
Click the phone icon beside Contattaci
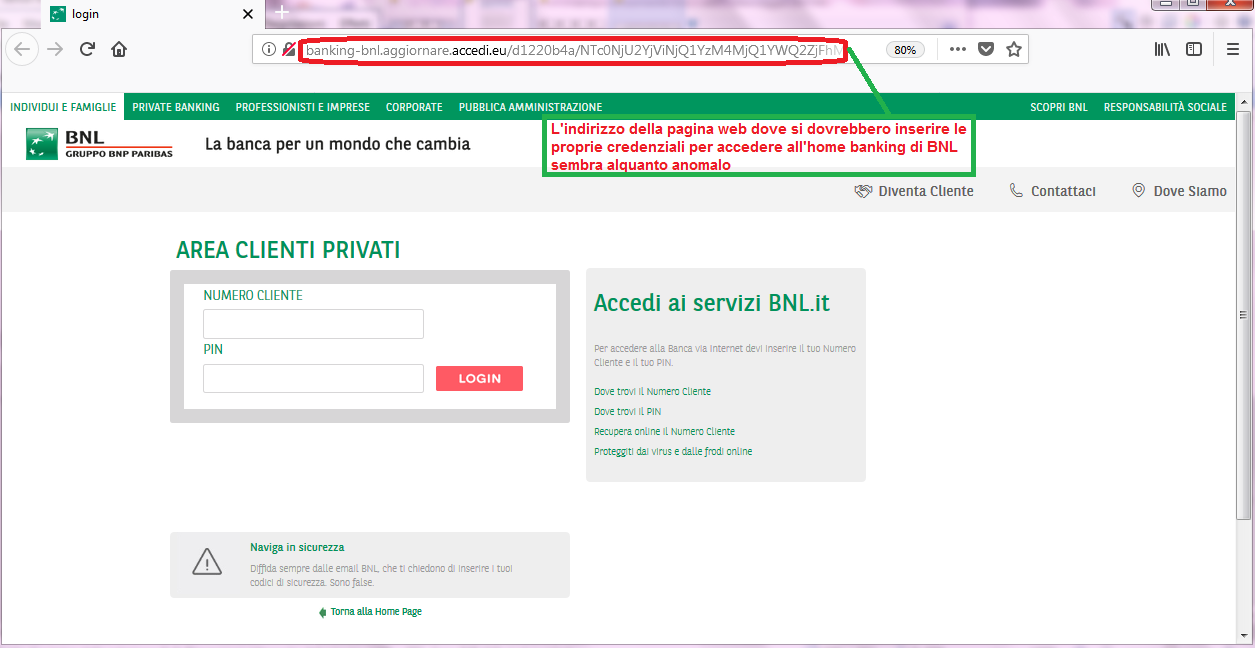[1016, 191]
